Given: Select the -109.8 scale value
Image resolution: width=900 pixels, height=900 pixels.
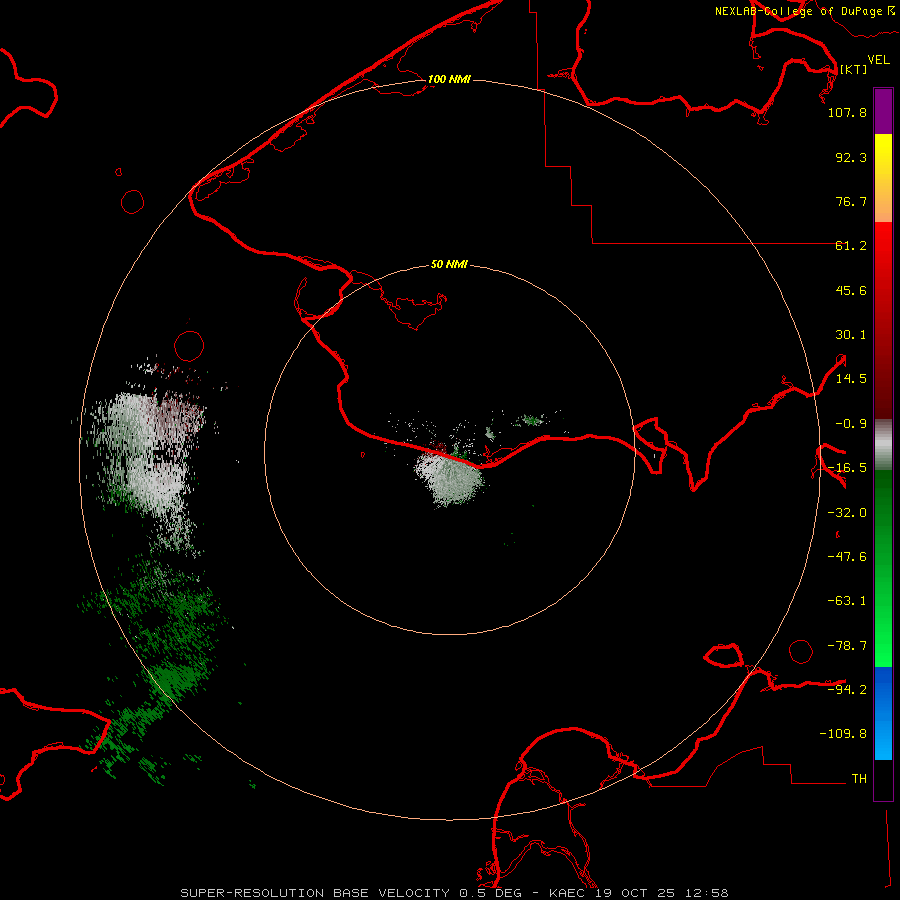Looking at the screenshot, I should (843, 734).
